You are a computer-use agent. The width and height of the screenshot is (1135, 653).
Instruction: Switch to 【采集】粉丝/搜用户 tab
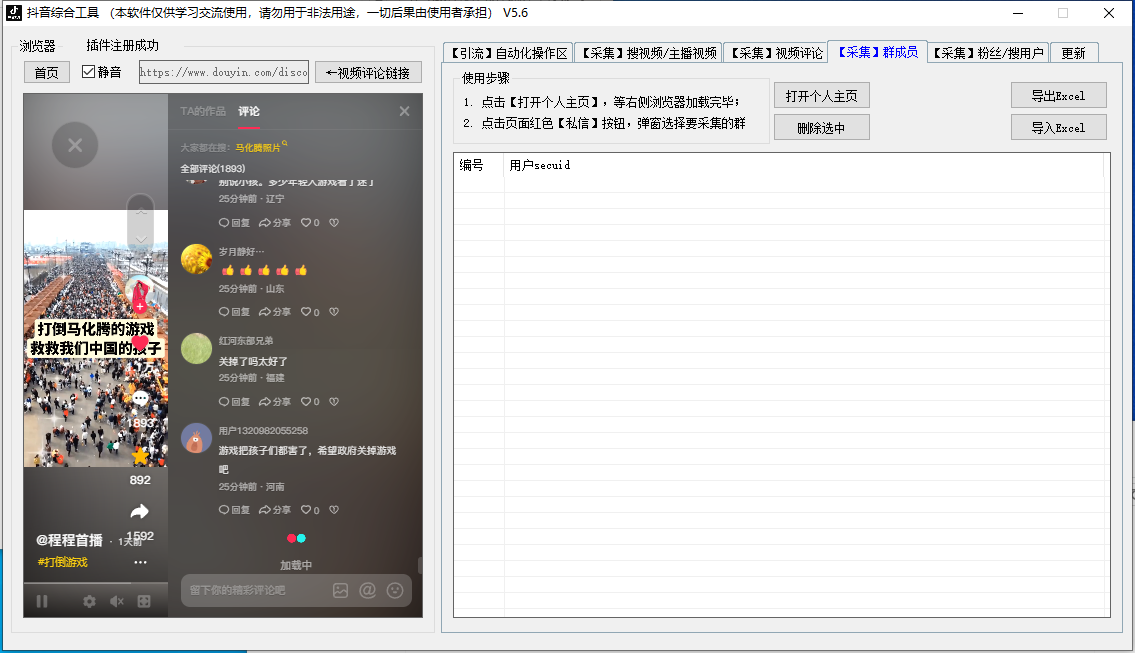[987, 53]
